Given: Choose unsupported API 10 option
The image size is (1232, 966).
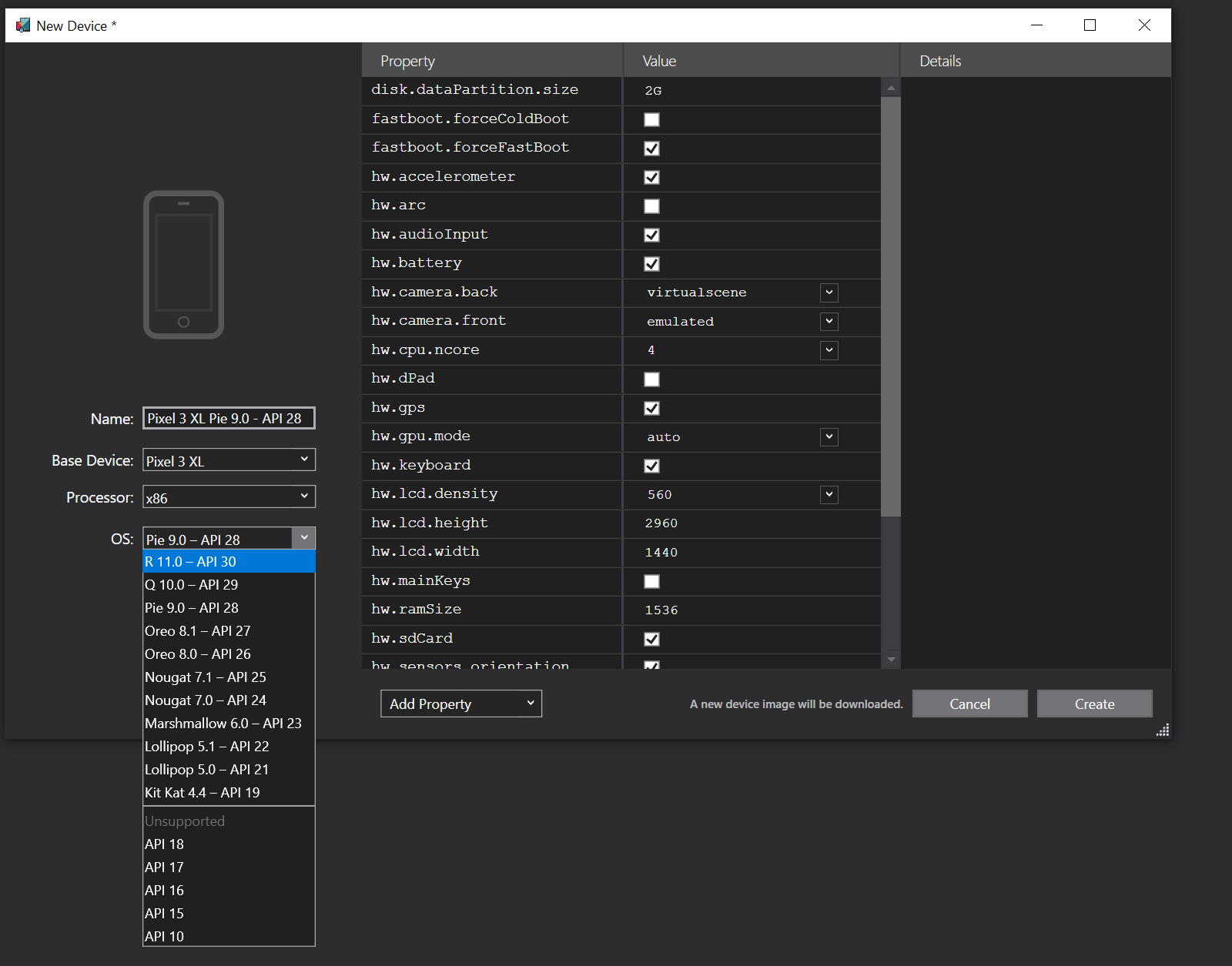Looking at the screenshot, I should click(x=229, y=936).
